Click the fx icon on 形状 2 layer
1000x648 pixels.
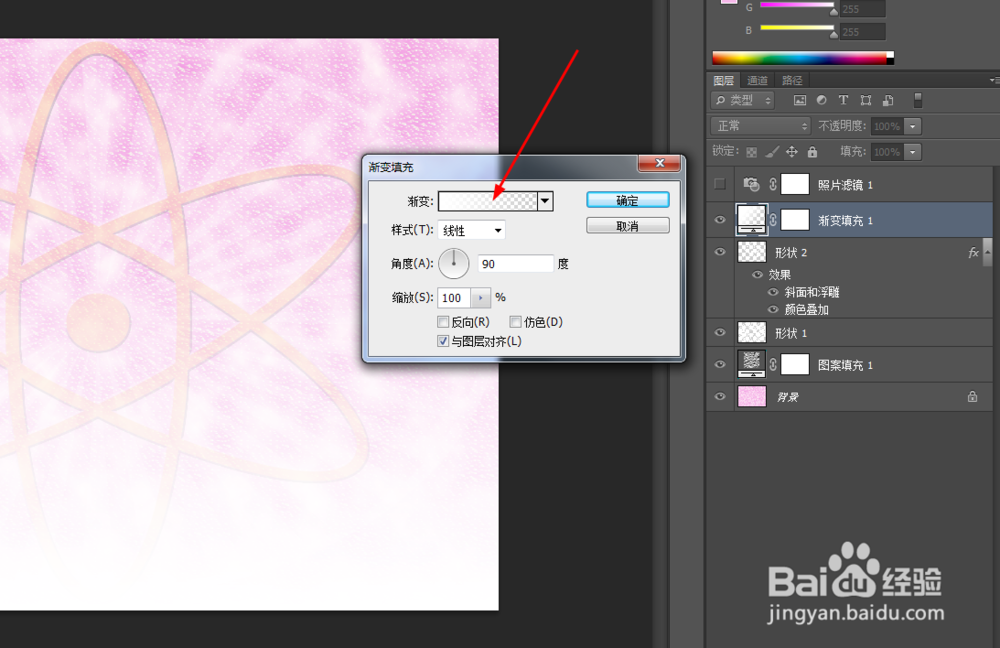(973, 253)
